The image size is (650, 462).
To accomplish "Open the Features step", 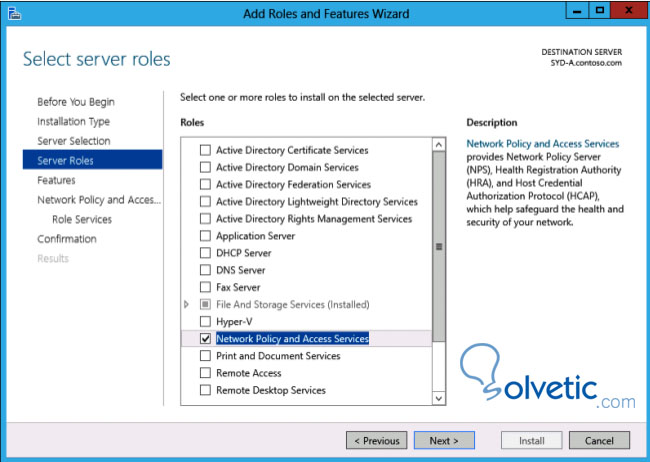I will pyautogui.click(x=56, y=180).
